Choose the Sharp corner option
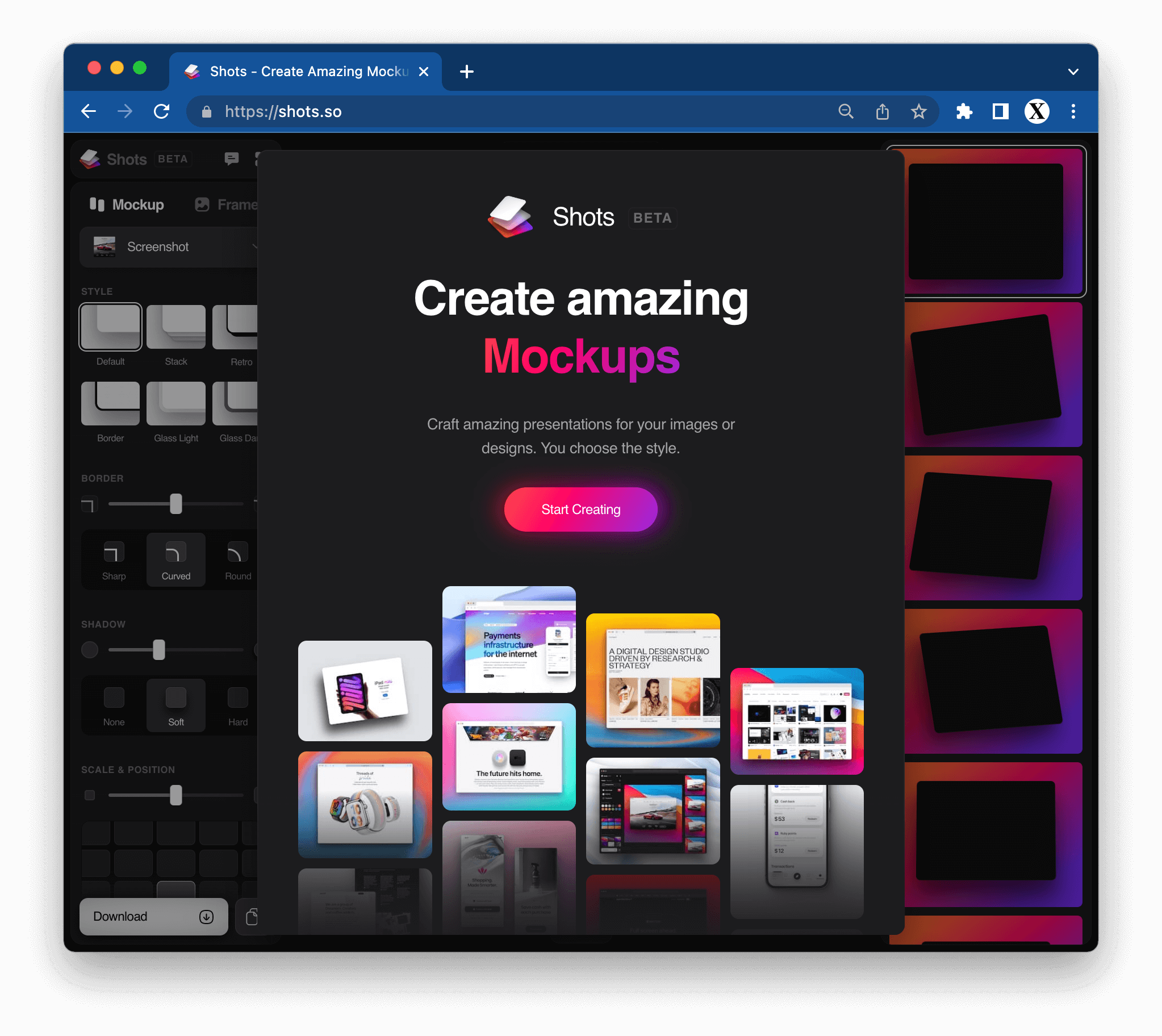 pyautogui.click(x=114, y=560)
